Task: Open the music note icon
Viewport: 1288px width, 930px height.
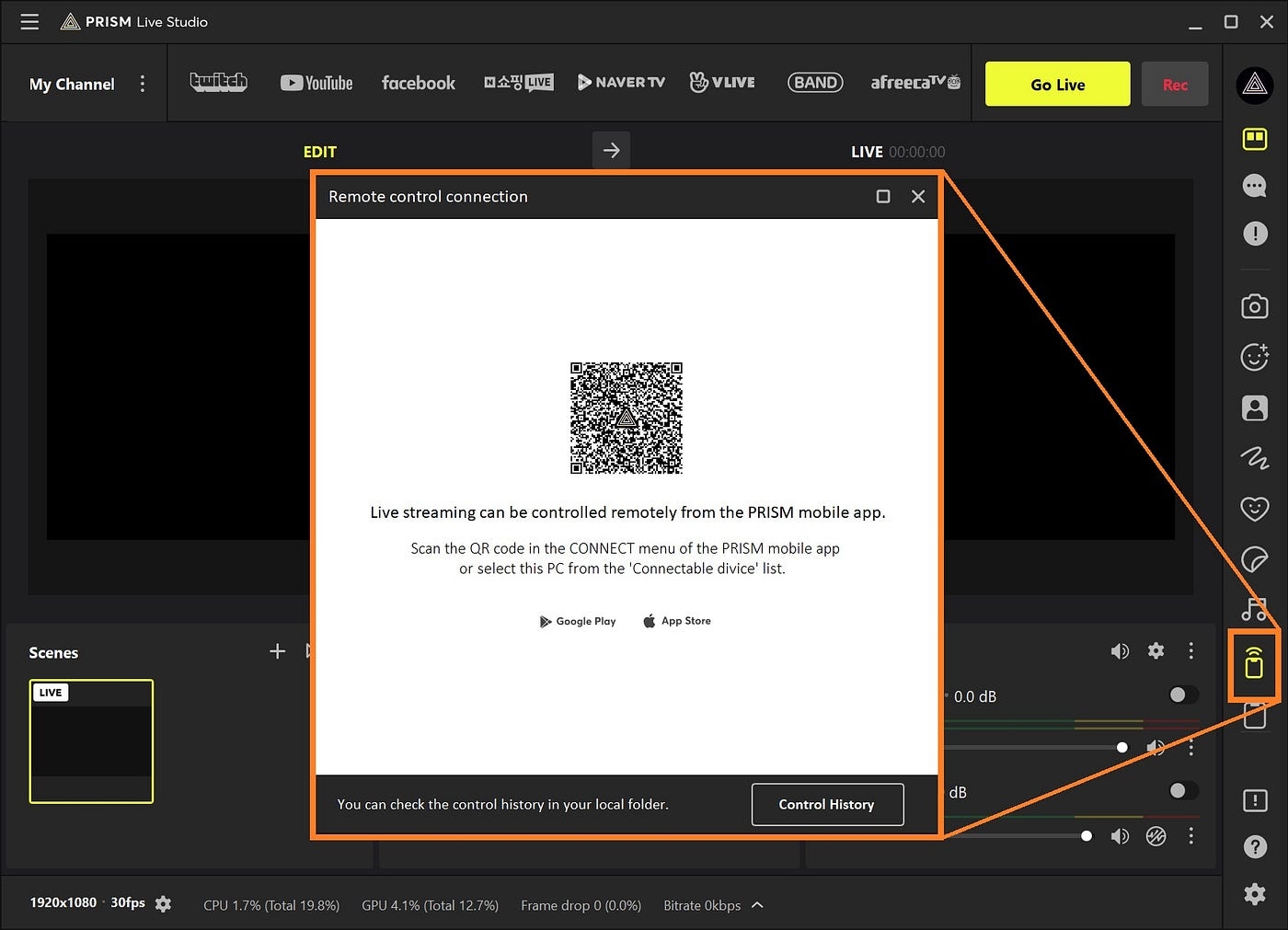Action: (1254, 609)
